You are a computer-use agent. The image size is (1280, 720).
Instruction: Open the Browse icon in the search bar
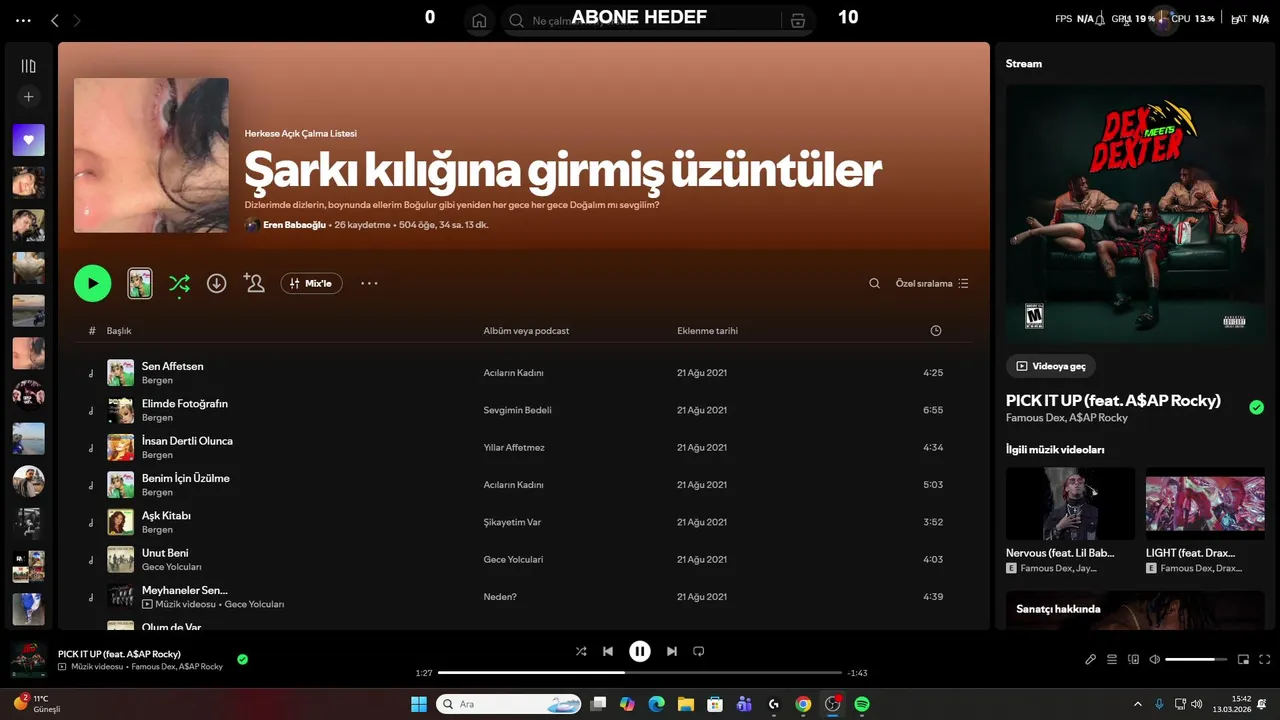pos(797,20)
